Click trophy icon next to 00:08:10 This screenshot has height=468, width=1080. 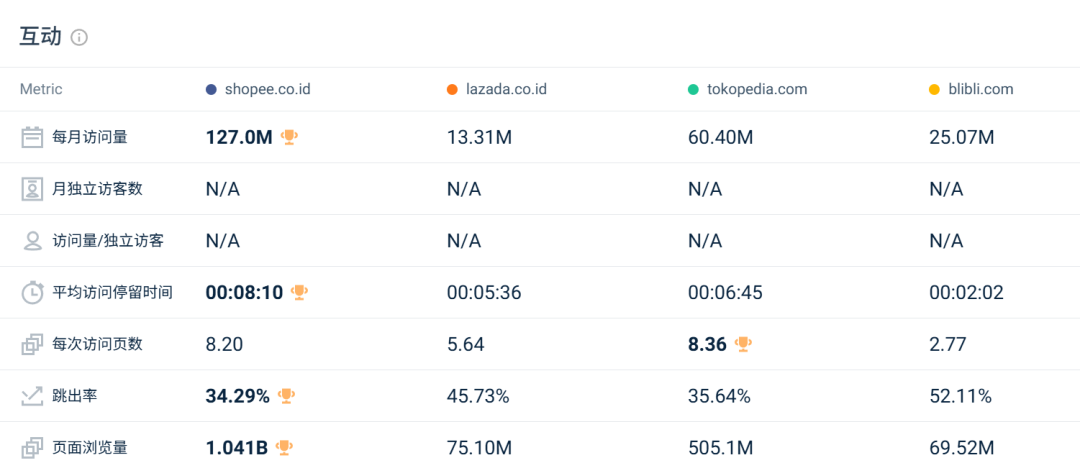pyautogui.click(x=299, y=292)
